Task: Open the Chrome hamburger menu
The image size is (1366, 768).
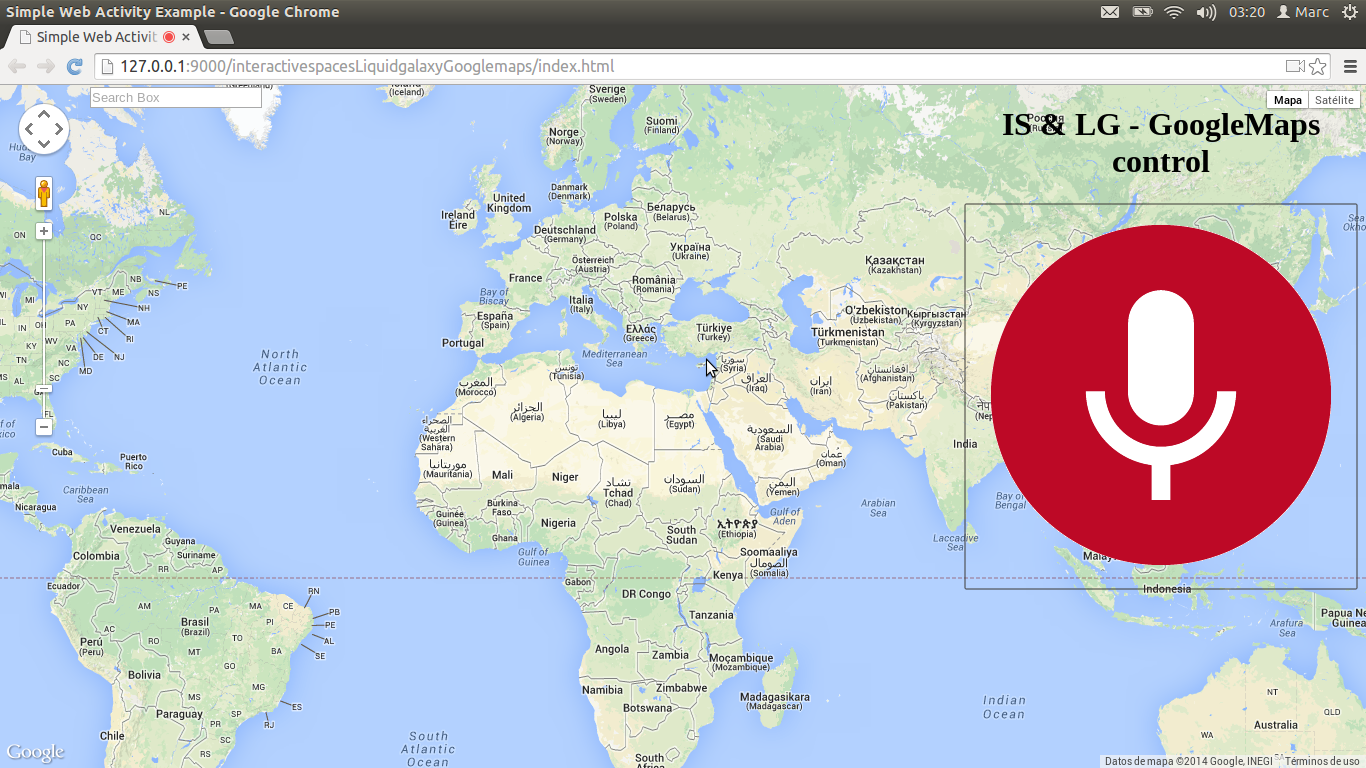Action: 1350,67
